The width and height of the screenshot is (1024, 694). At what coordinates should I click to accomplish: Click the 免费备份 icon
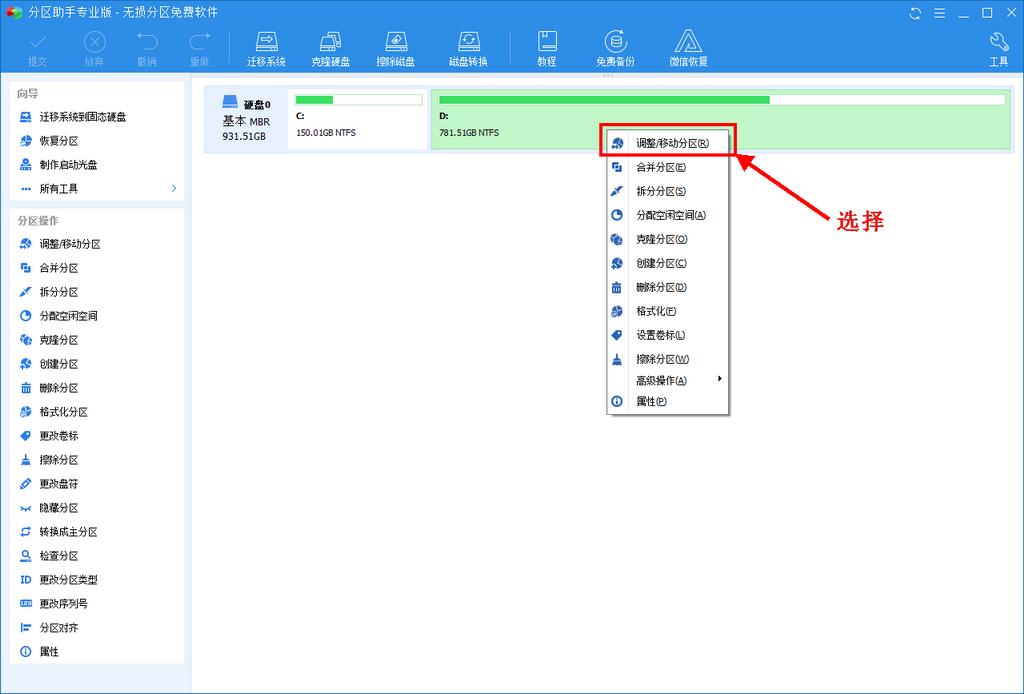pos(615,47)
